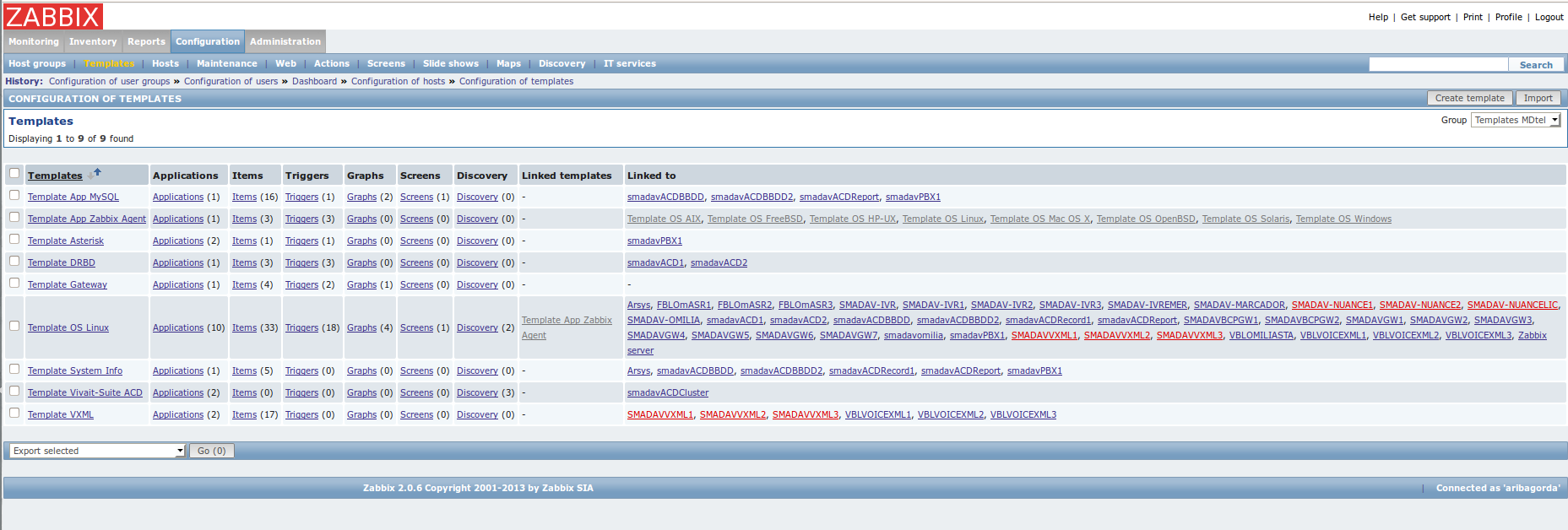The height and width of the screenshot is (530, 1568).
Task: Tick the select-all templates checkbox
Action: 14,173
